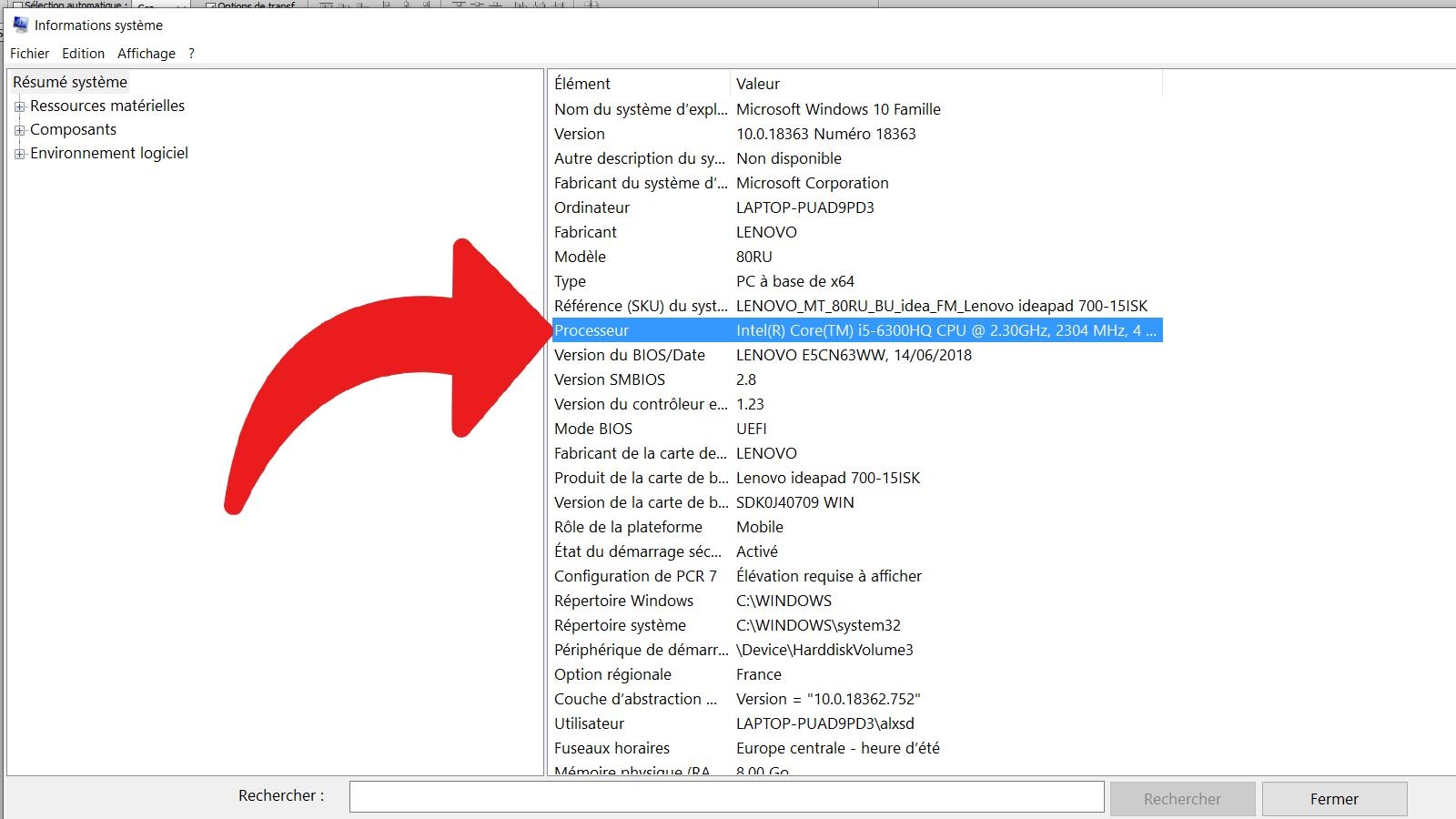Select the Processeur row
Screen dimensions: 1456x819
855,330
